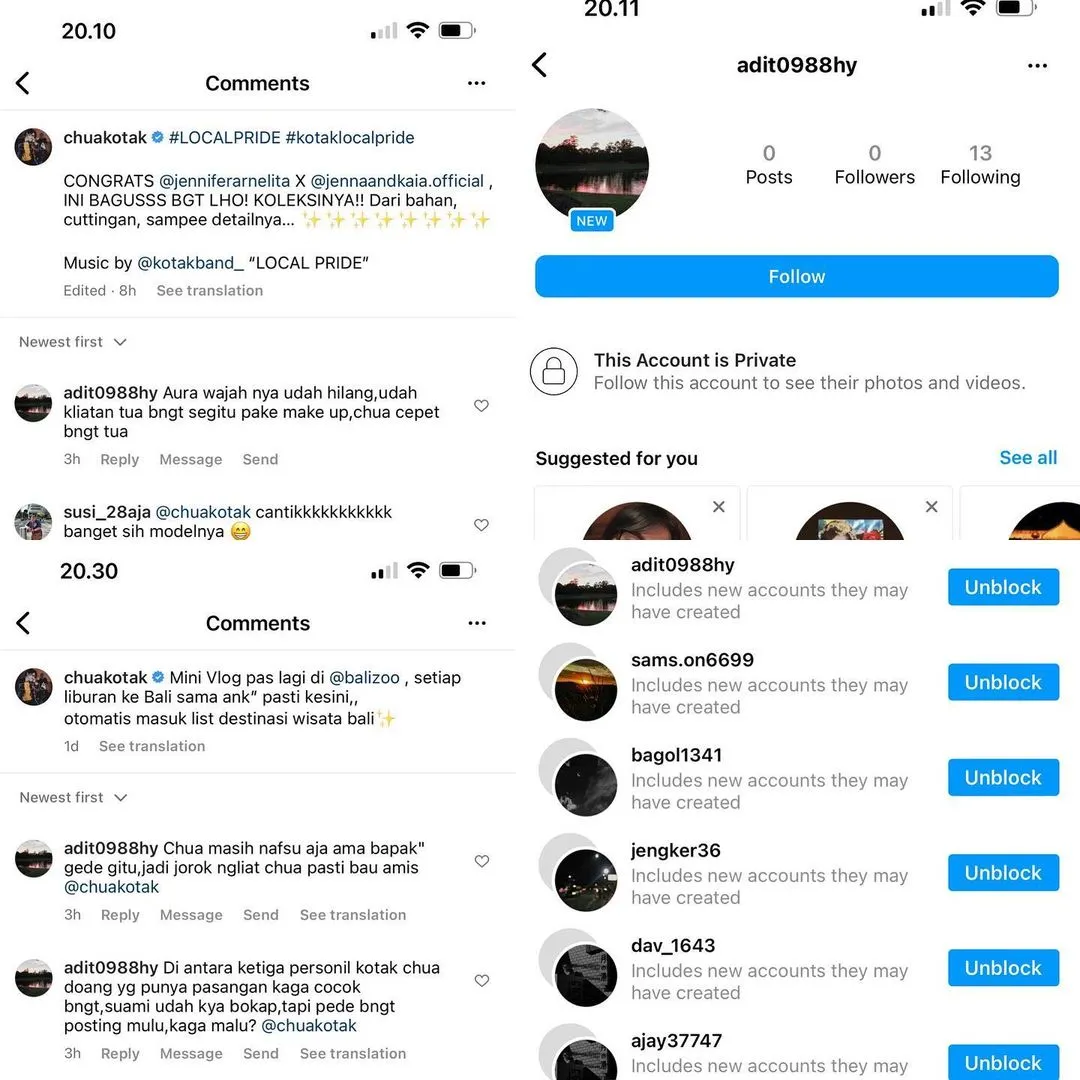This screenshot has width=1080, height=1080.
Task: Tap the back arrow on adit0988hy profile
Action: pyautogui.click(x=539, y=65)
